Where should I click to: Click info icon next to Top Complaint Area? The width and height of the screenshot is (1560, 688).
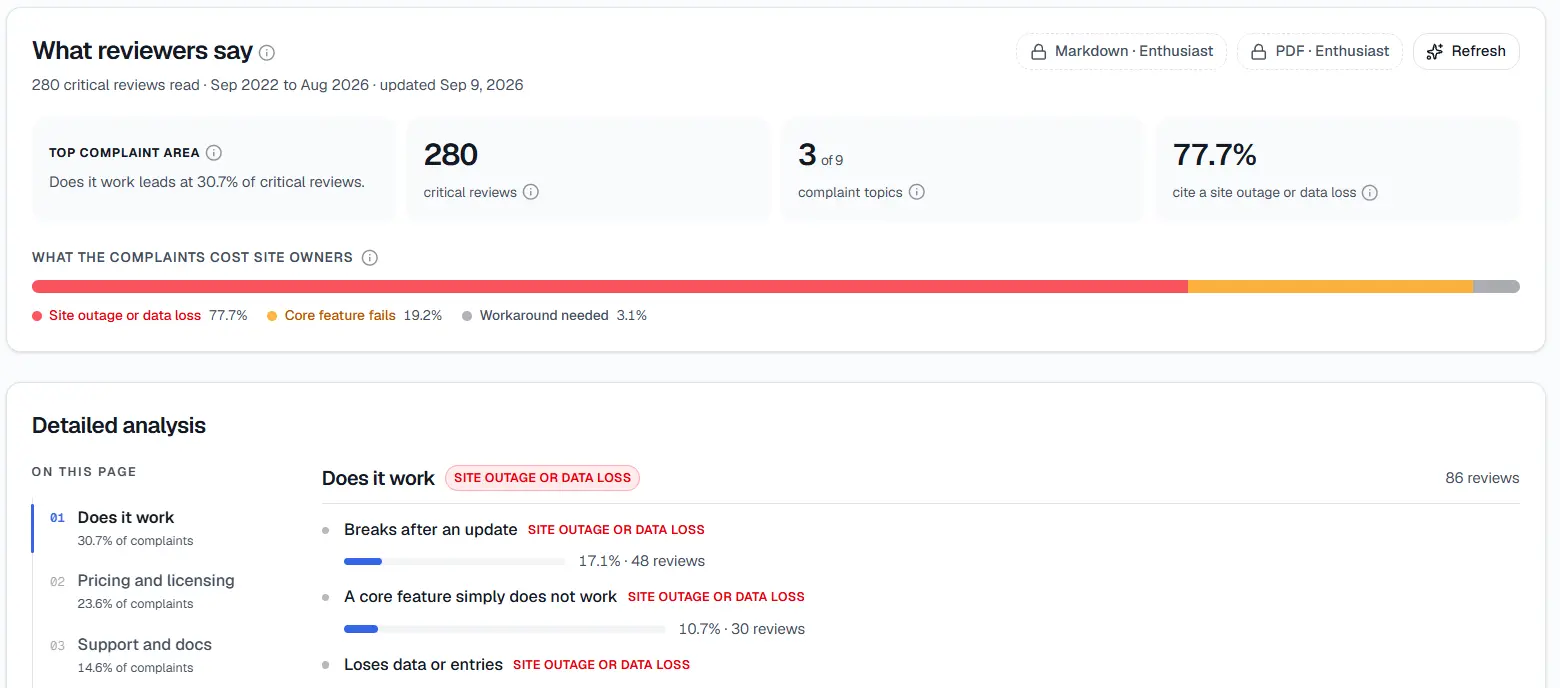click(214, 153)
